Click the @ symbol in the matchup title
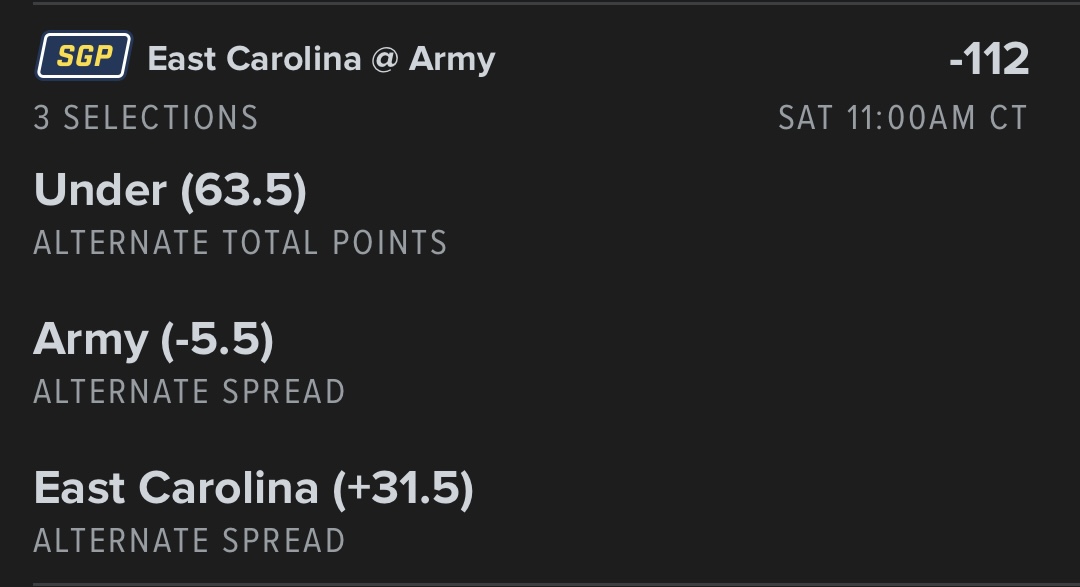 tap(385, 59)
